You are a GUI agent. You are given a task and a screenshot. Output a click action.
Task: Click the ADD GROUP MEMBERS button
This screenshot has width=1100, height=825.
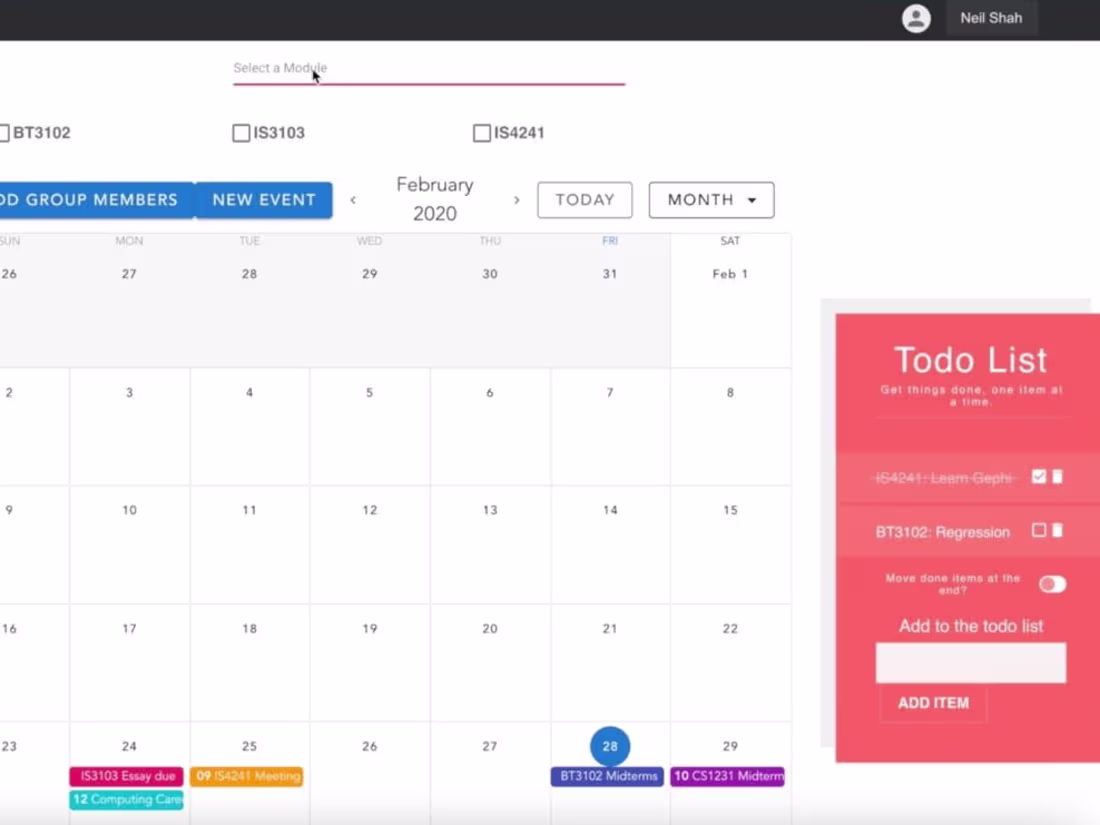90,200
